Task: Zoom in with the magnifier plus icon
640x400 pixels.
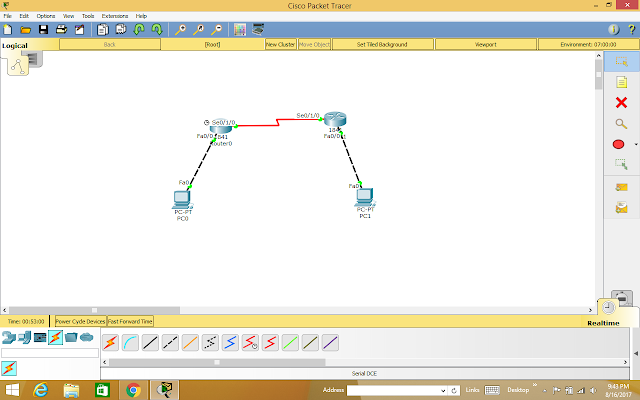Action: (x=180, y=29)
